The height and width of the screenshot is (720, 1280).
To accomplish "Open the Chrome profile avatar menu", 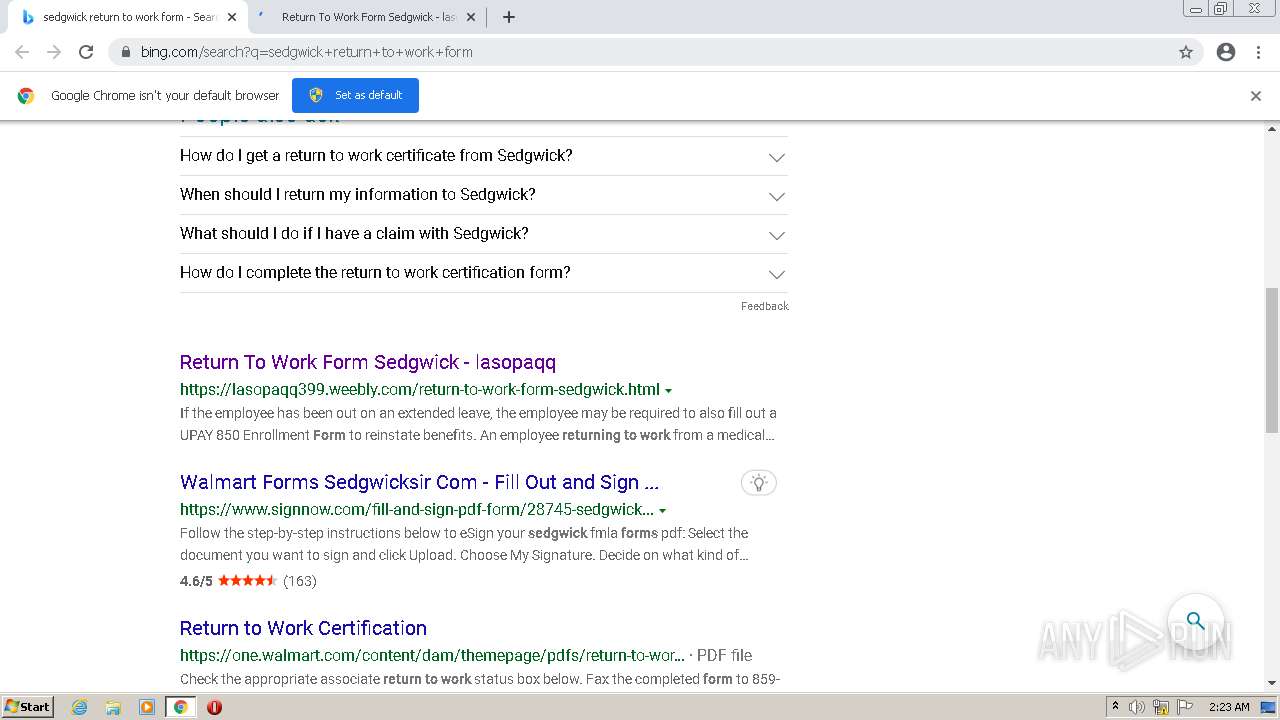I will click(x=1226, y=52).
